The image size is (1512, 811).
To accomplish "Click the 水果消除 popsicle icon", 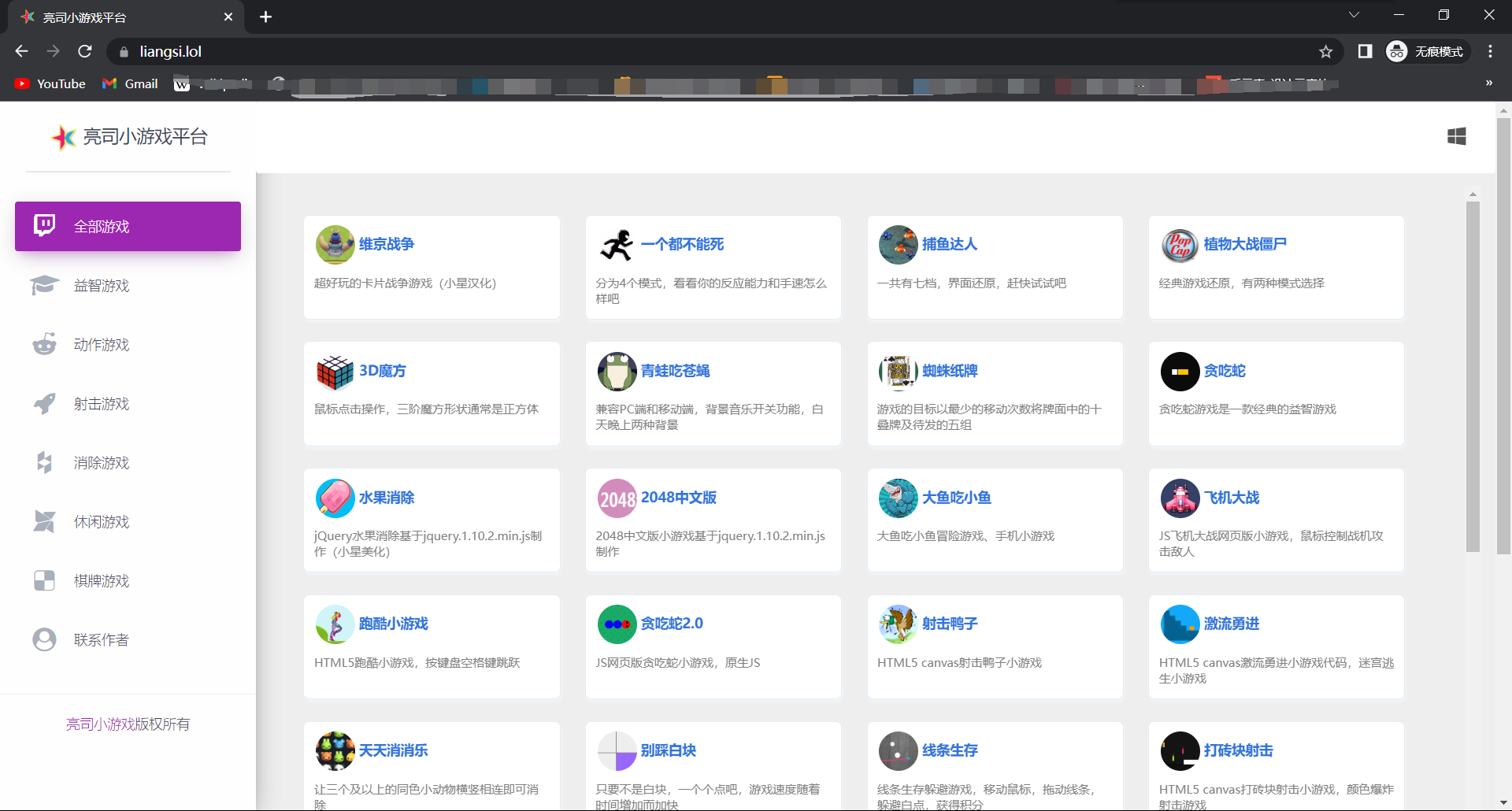I will pos(335,498).
